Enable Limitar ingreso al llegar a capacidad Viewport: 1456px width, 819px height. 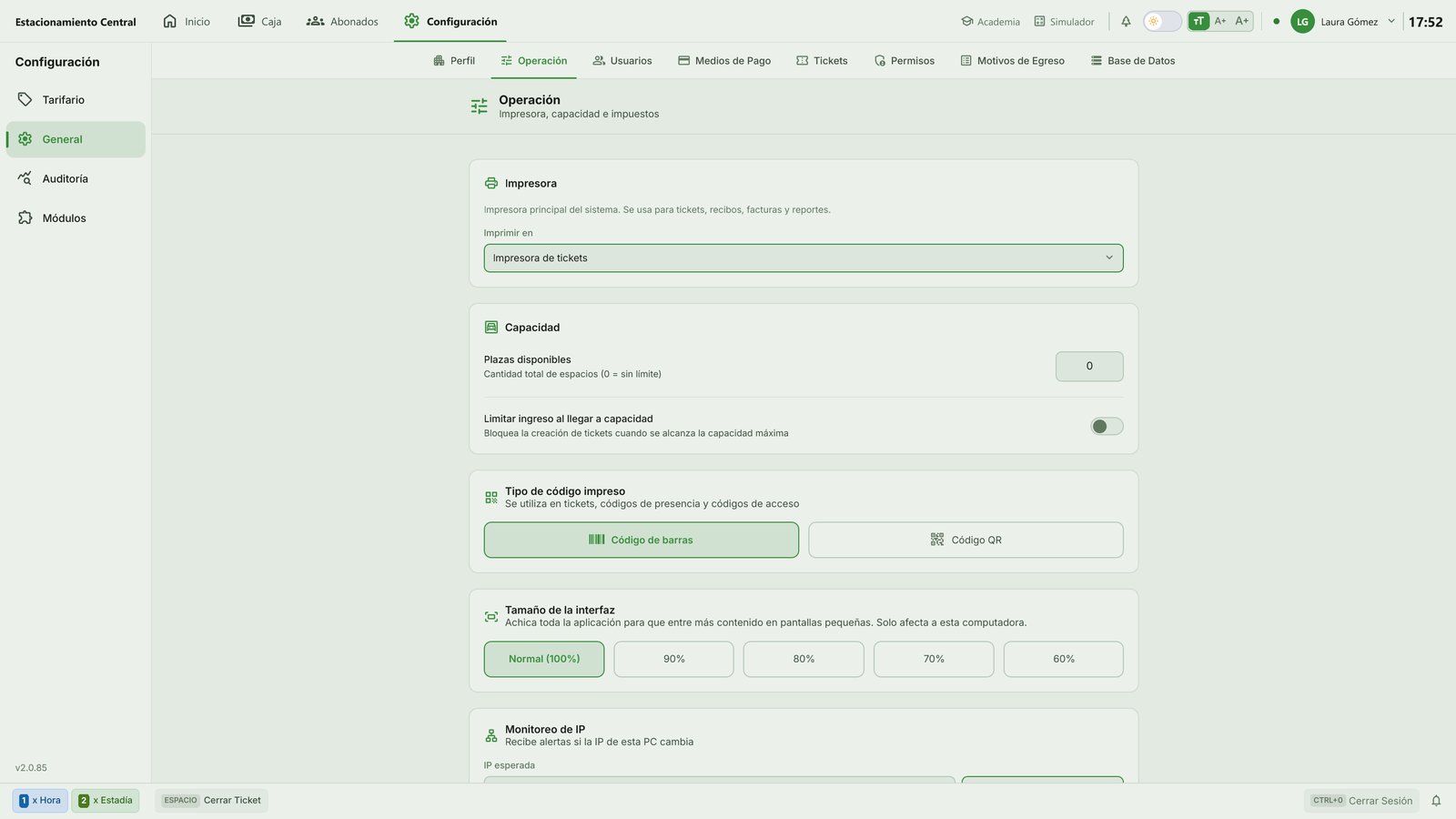[1107, 426]
